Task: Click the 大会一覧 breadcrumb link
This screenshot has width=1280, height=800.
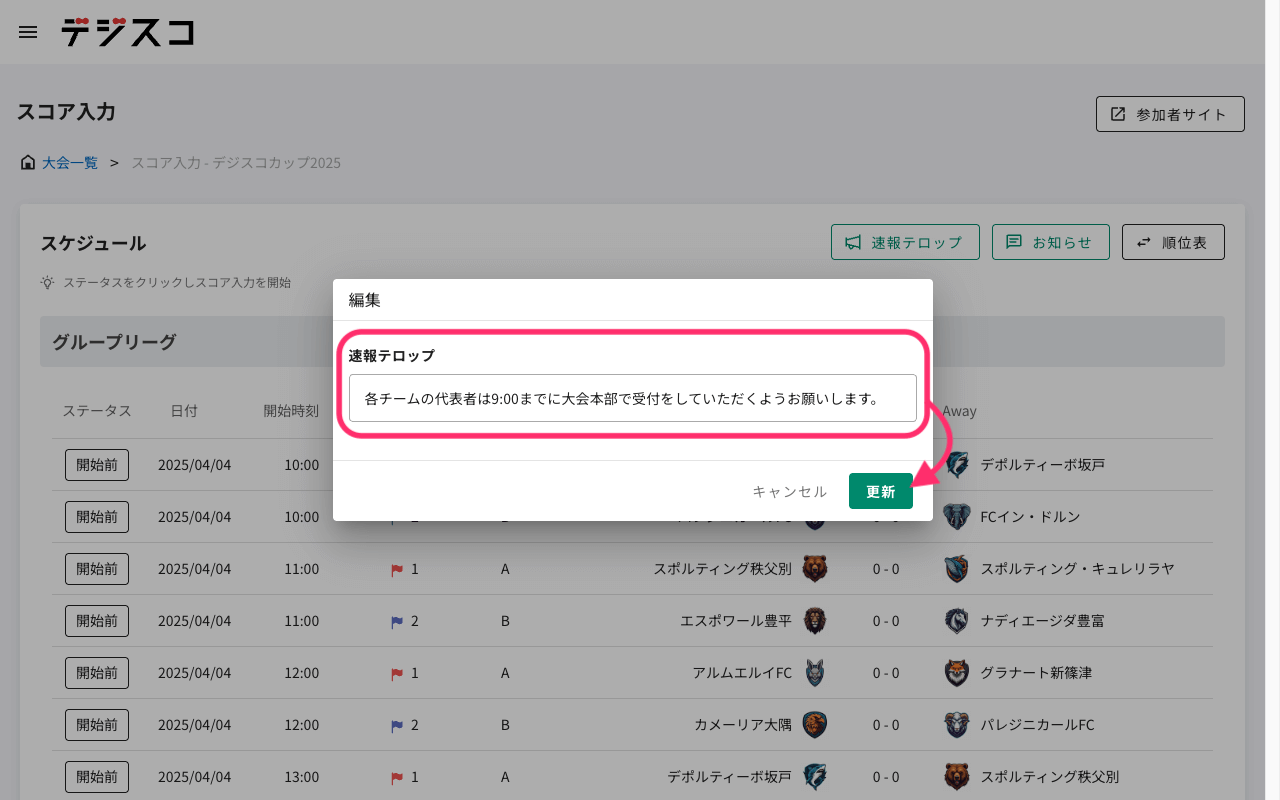Action: coord(70,162)
